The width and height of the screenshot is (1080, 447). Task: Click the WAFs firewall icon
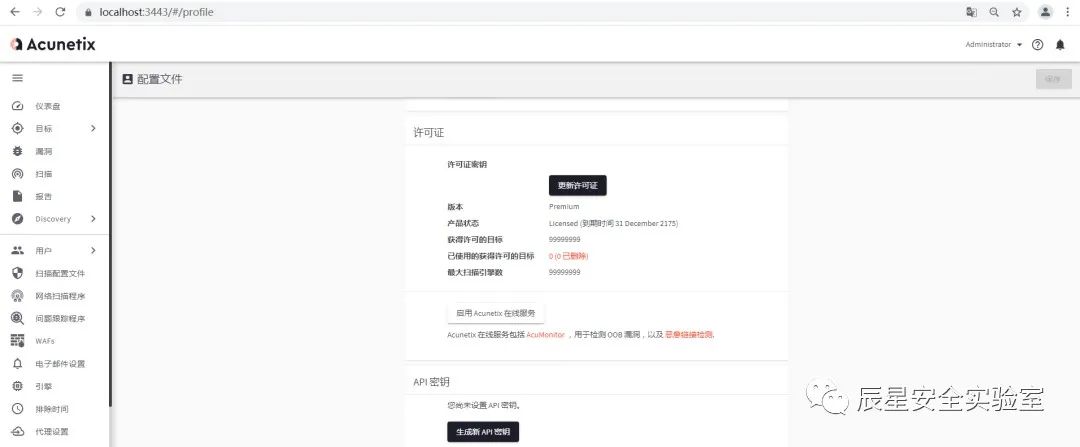click(x=18, y=341)
